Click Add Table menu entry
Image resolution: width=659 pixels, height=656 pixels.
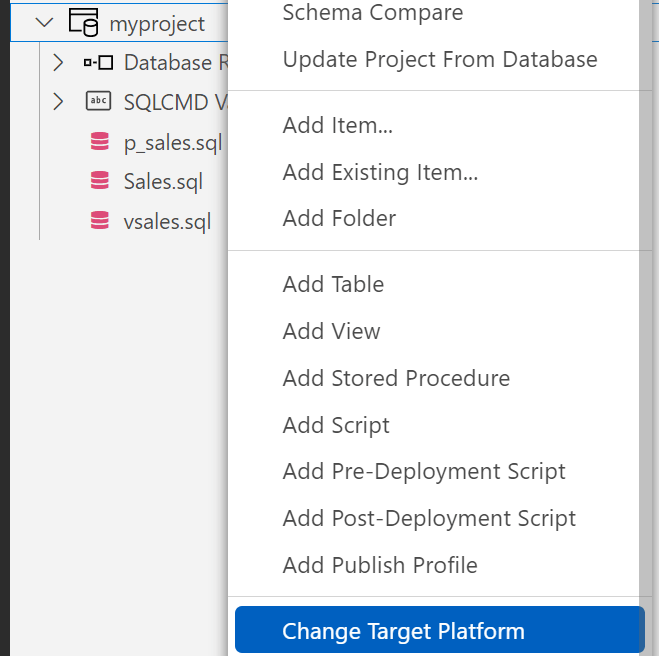333,285
